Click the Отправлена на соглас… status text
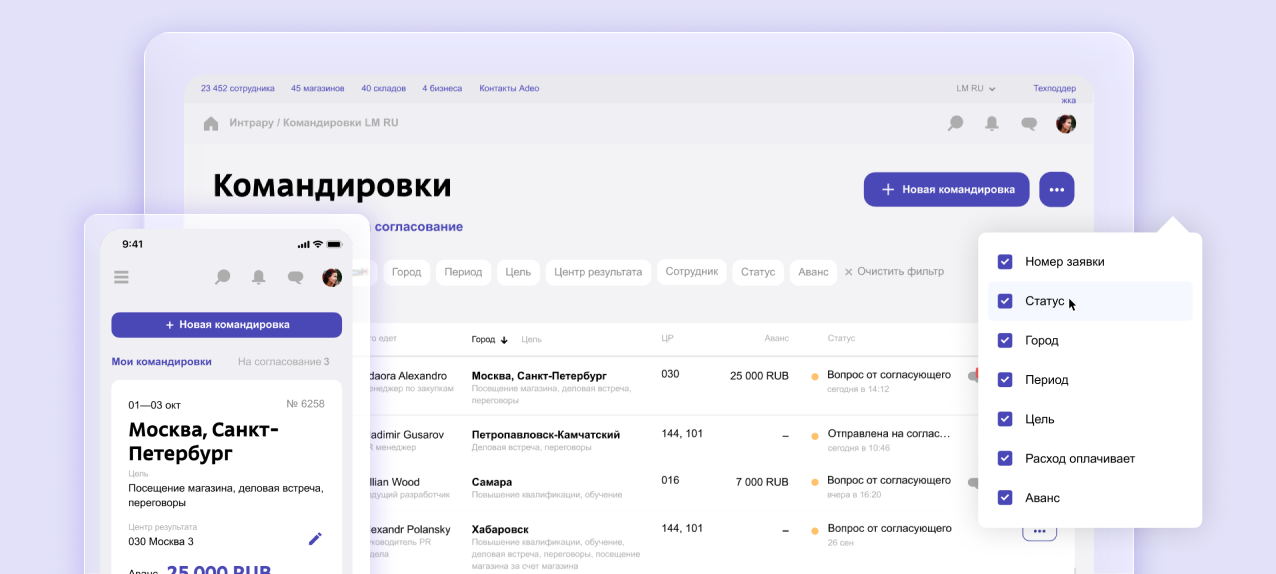1276x574 pixels. tap(889, 434)
